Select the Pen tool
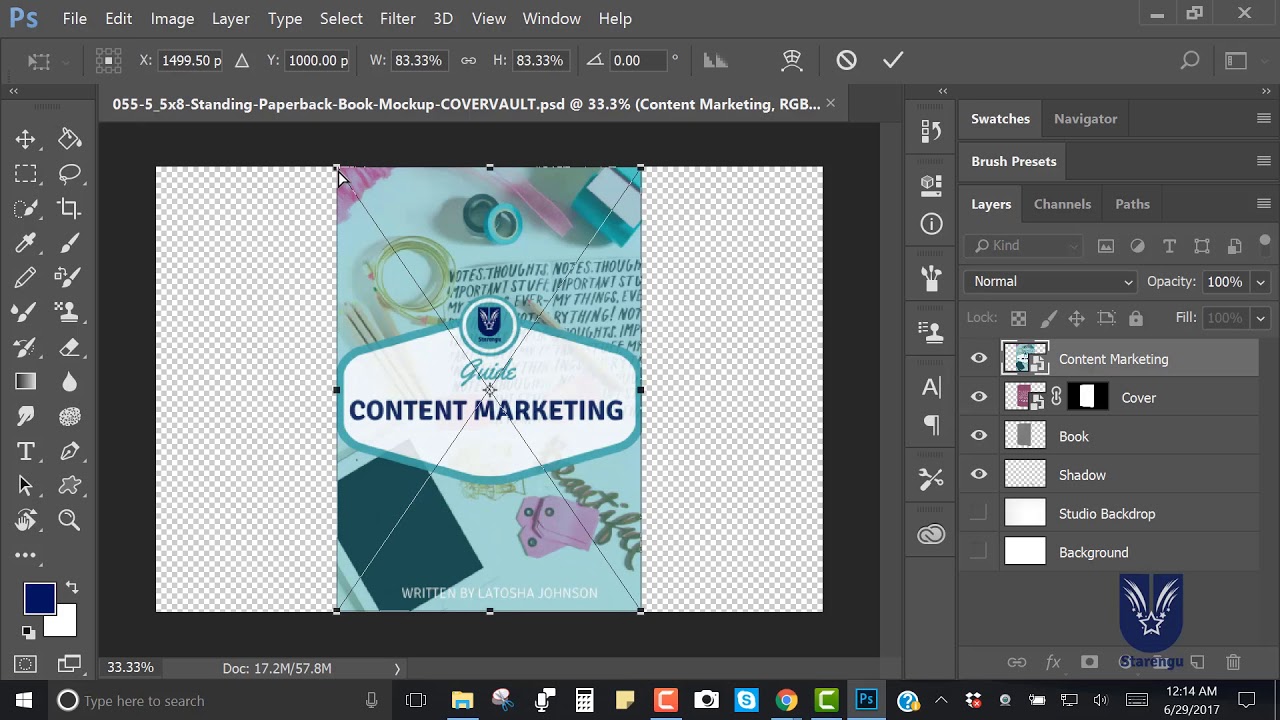This screenshot has width=1280, height=720. pyautogui.click(x=69, y=451)
